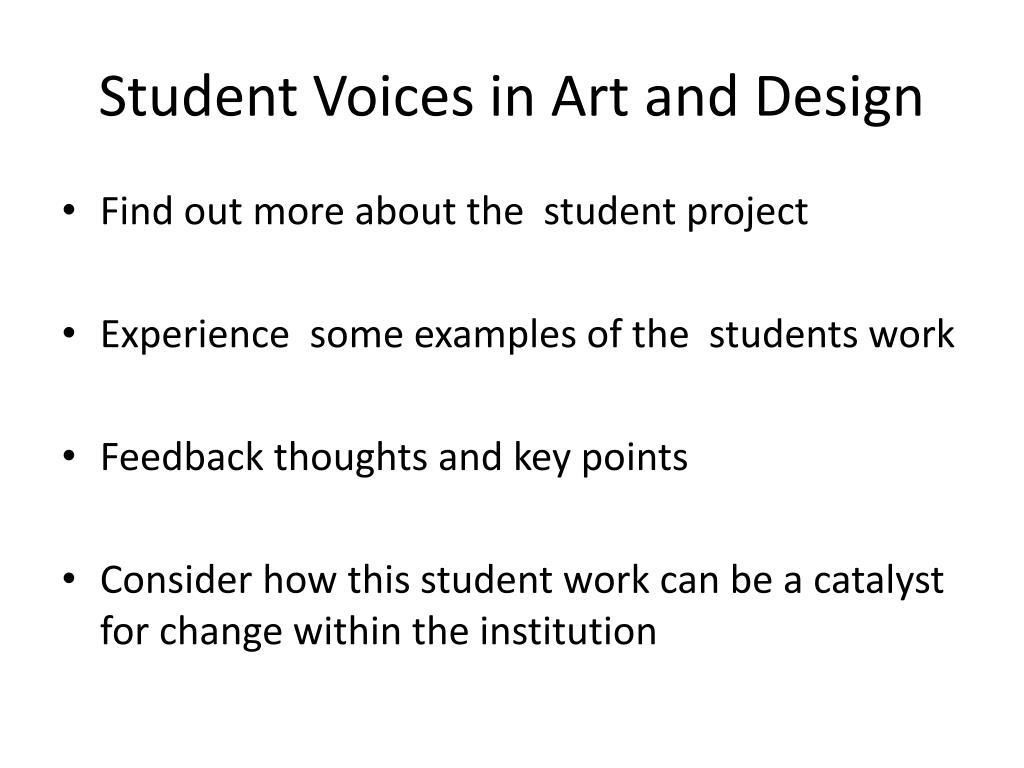Click the line 'for change within the institution'

378,632
